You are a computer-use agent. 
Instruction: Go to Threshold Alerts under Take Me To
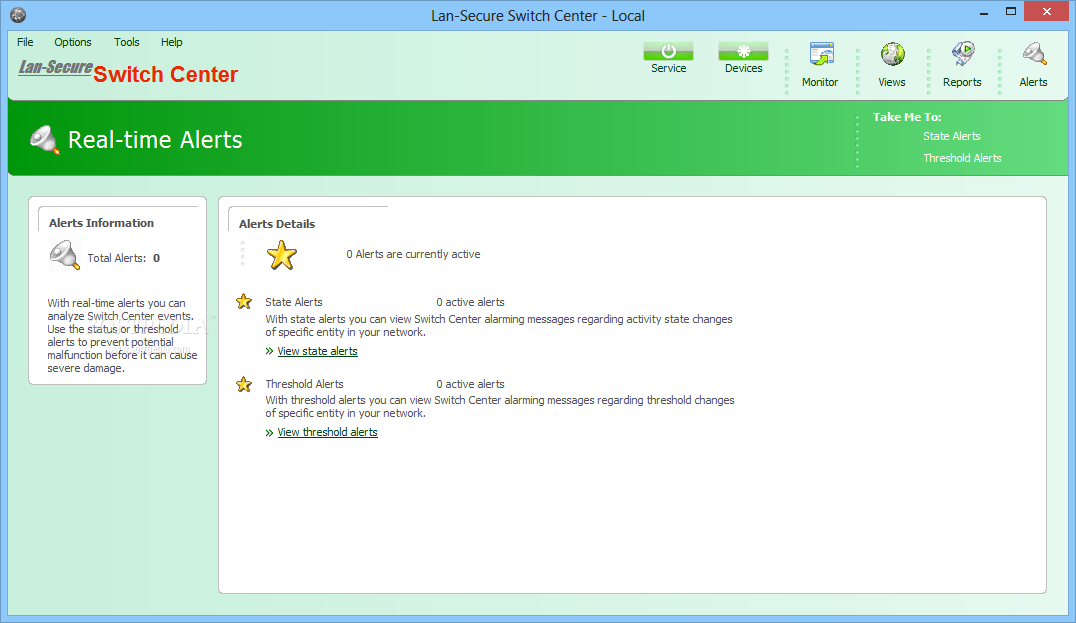coord(962,158)
